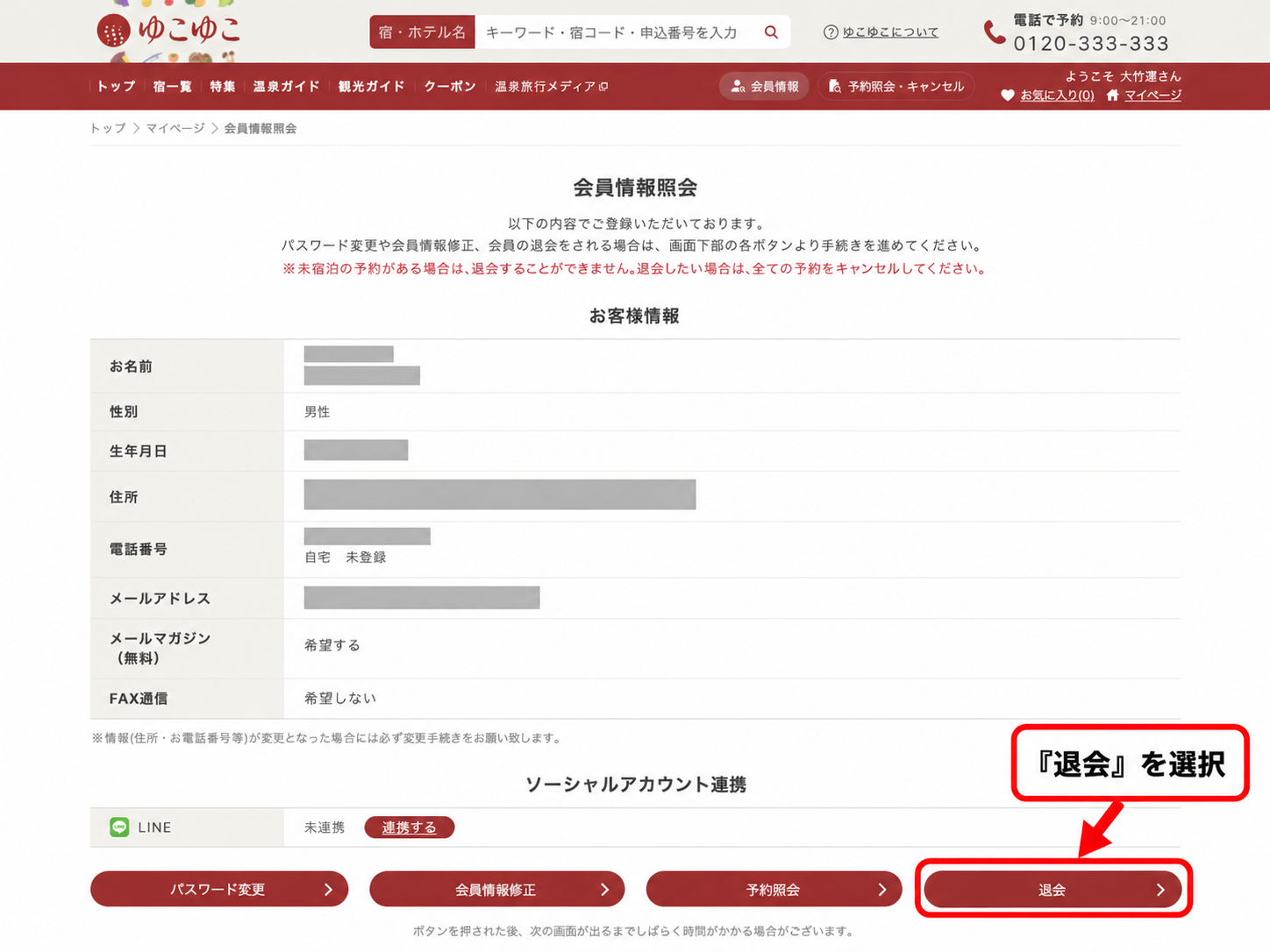Click the external link icon beside 温泉旅行メディア
This screenshot has width=1270, height=952.
pyautogui.click(x=603, y=87)
